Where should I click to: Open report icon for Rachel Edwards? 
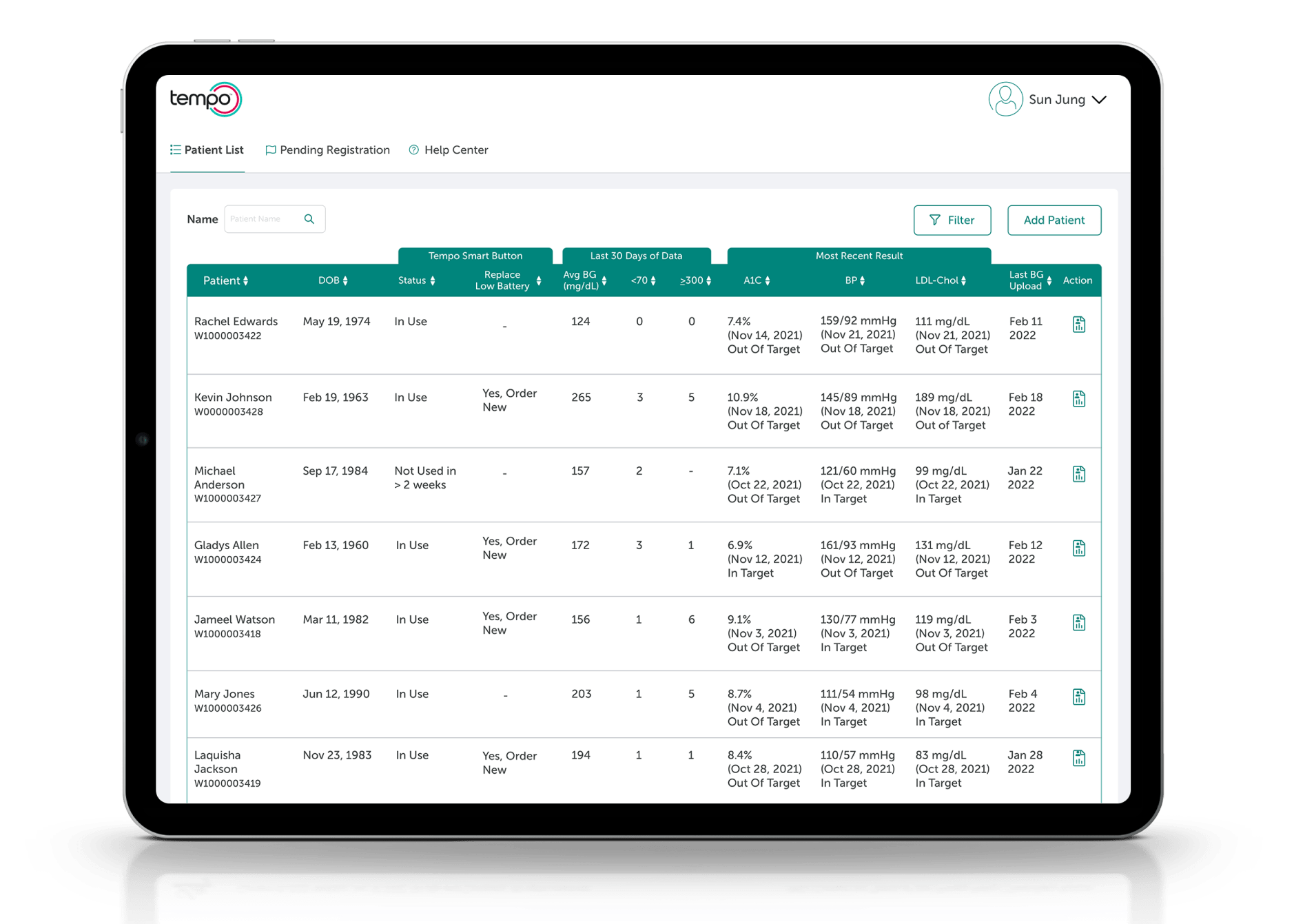click(1078, 325)
